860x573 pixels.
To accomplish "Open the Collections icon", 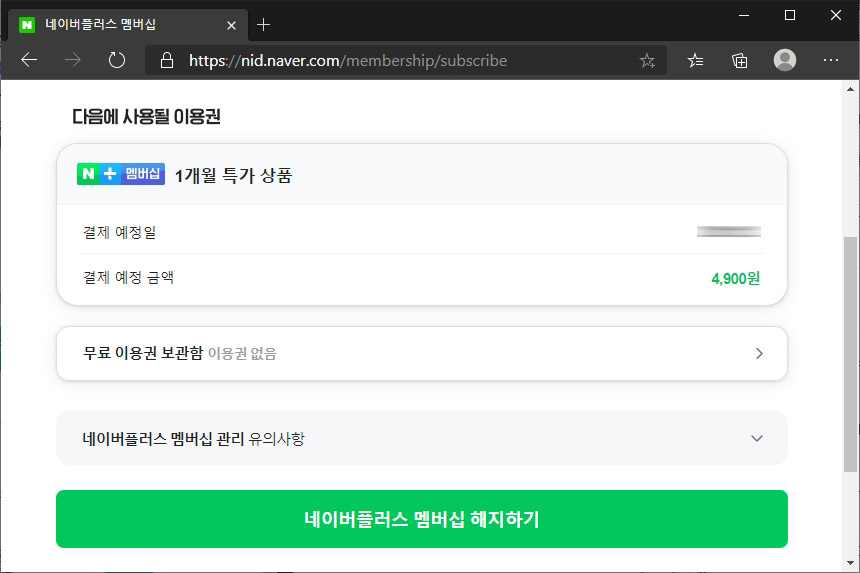I will pos(739,60).
